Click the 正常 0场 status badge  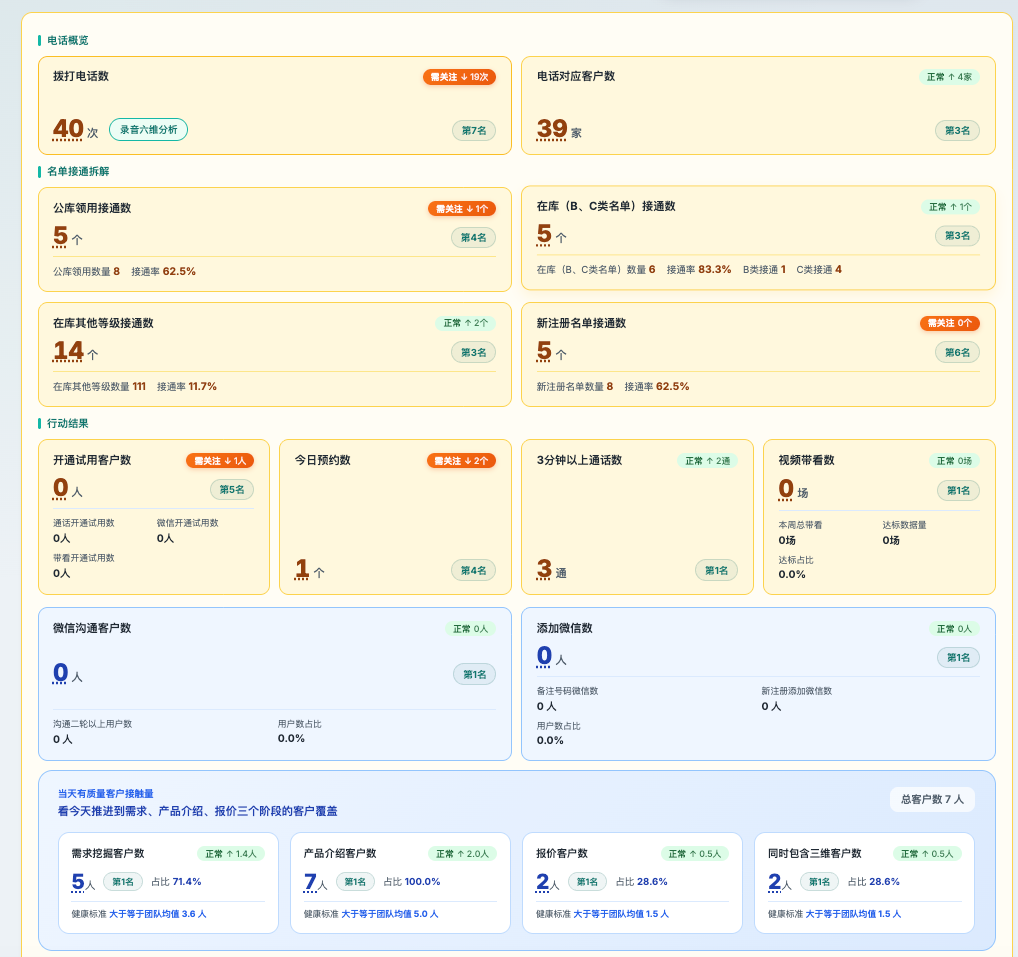tap(954, 460)
